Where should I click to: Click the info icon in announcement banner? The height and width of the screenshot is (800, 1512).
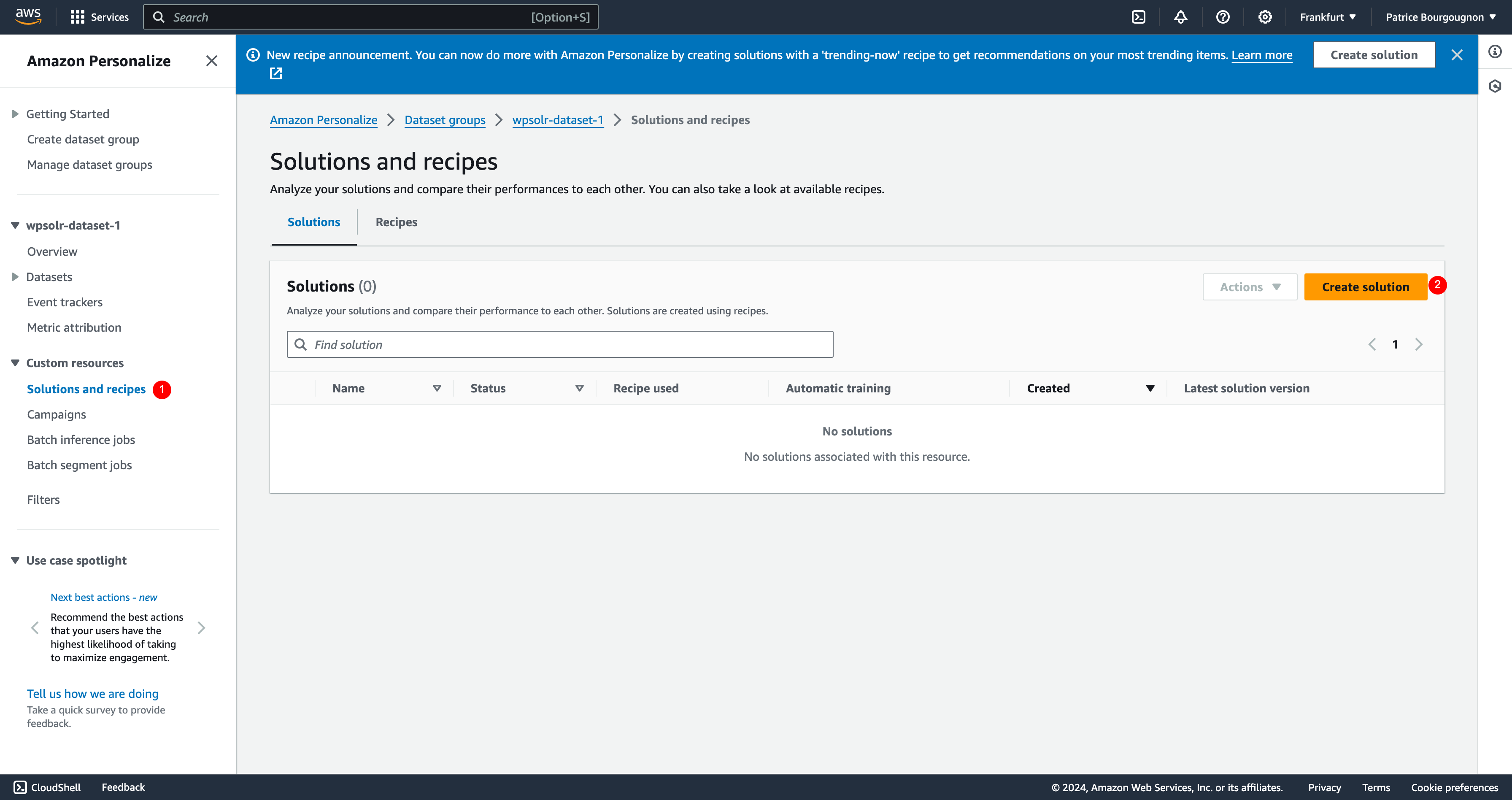253,55
